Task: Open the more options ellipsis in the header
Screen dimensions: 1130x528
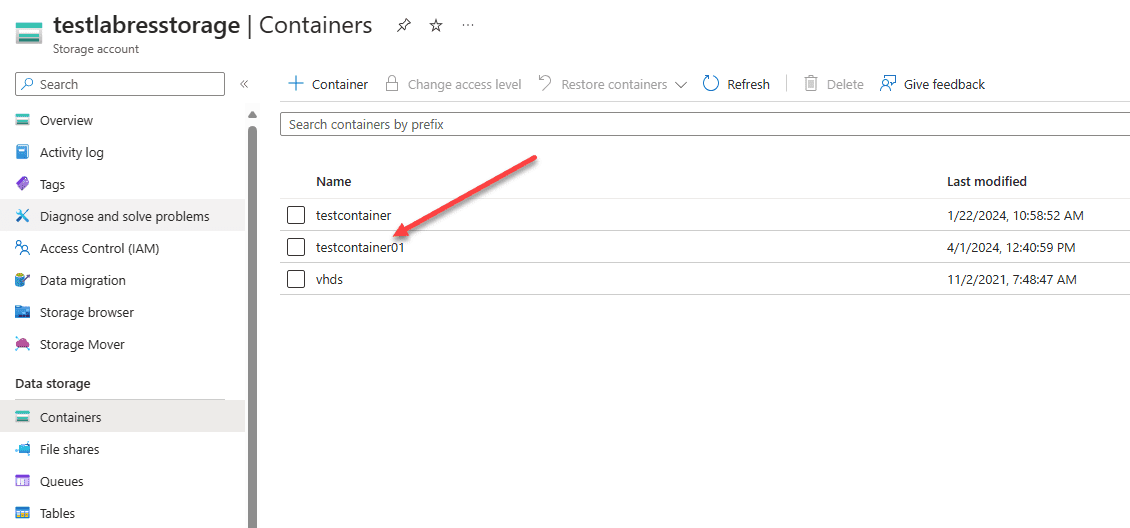Action: coord(468,24)
